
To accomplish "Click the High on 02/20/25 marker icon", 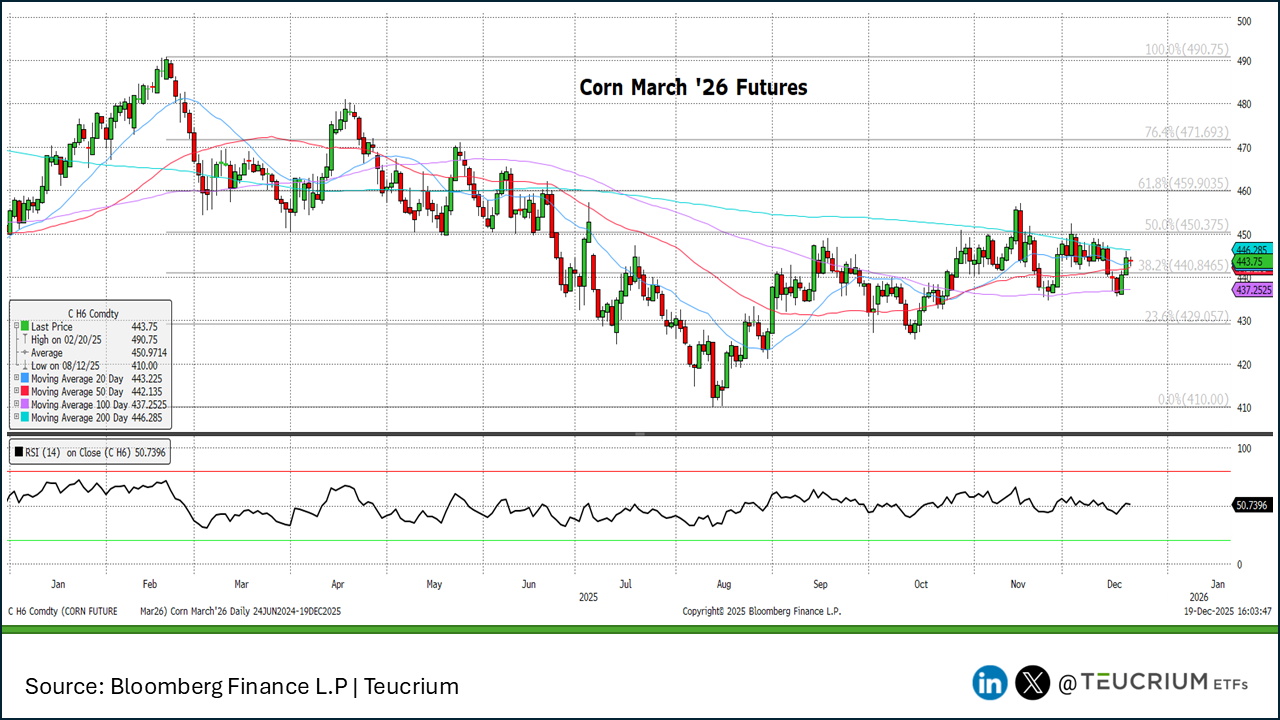I will (24, 340).
